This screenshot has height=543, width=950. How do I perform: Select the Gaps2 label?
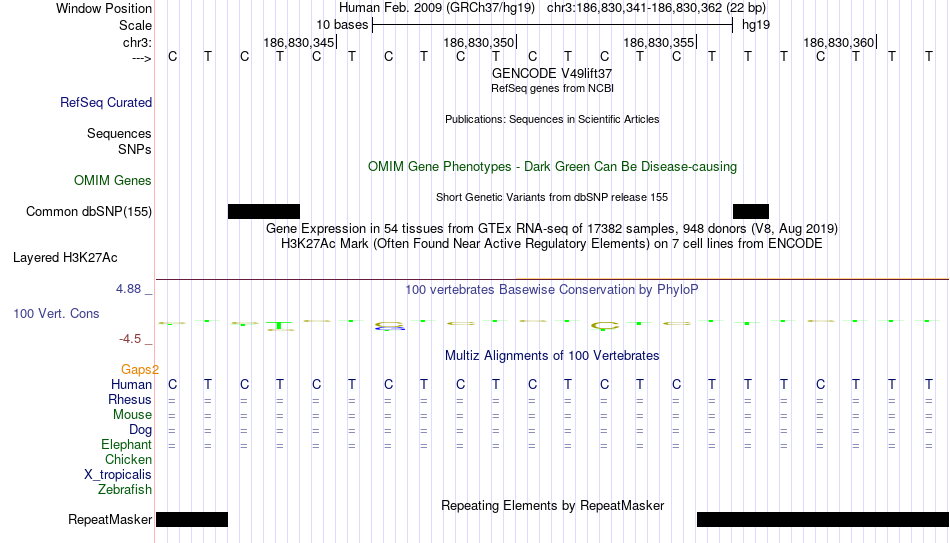pos(140,370)
